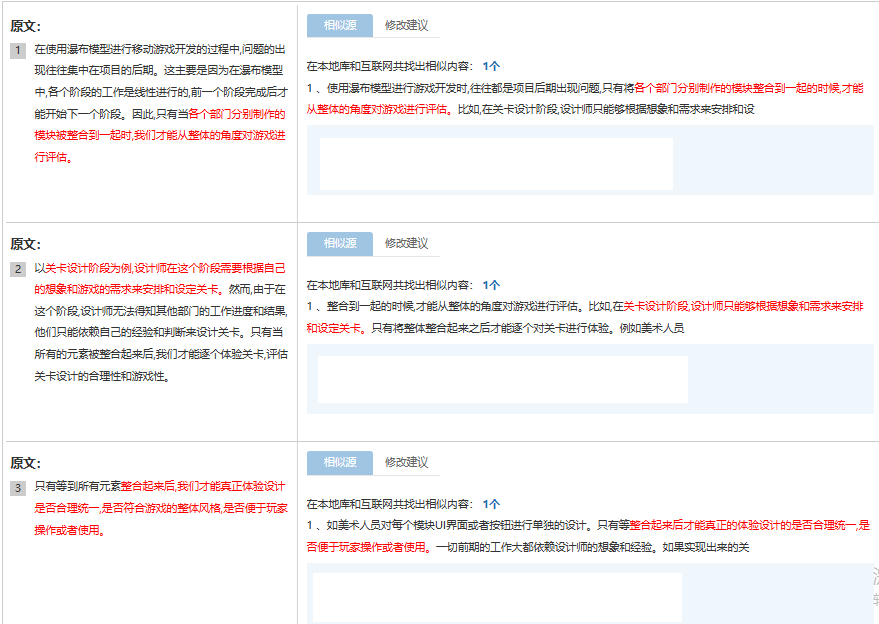The image size is (879, 624).
Task: Click the white source box in section 3
Action: coord(497,597)
